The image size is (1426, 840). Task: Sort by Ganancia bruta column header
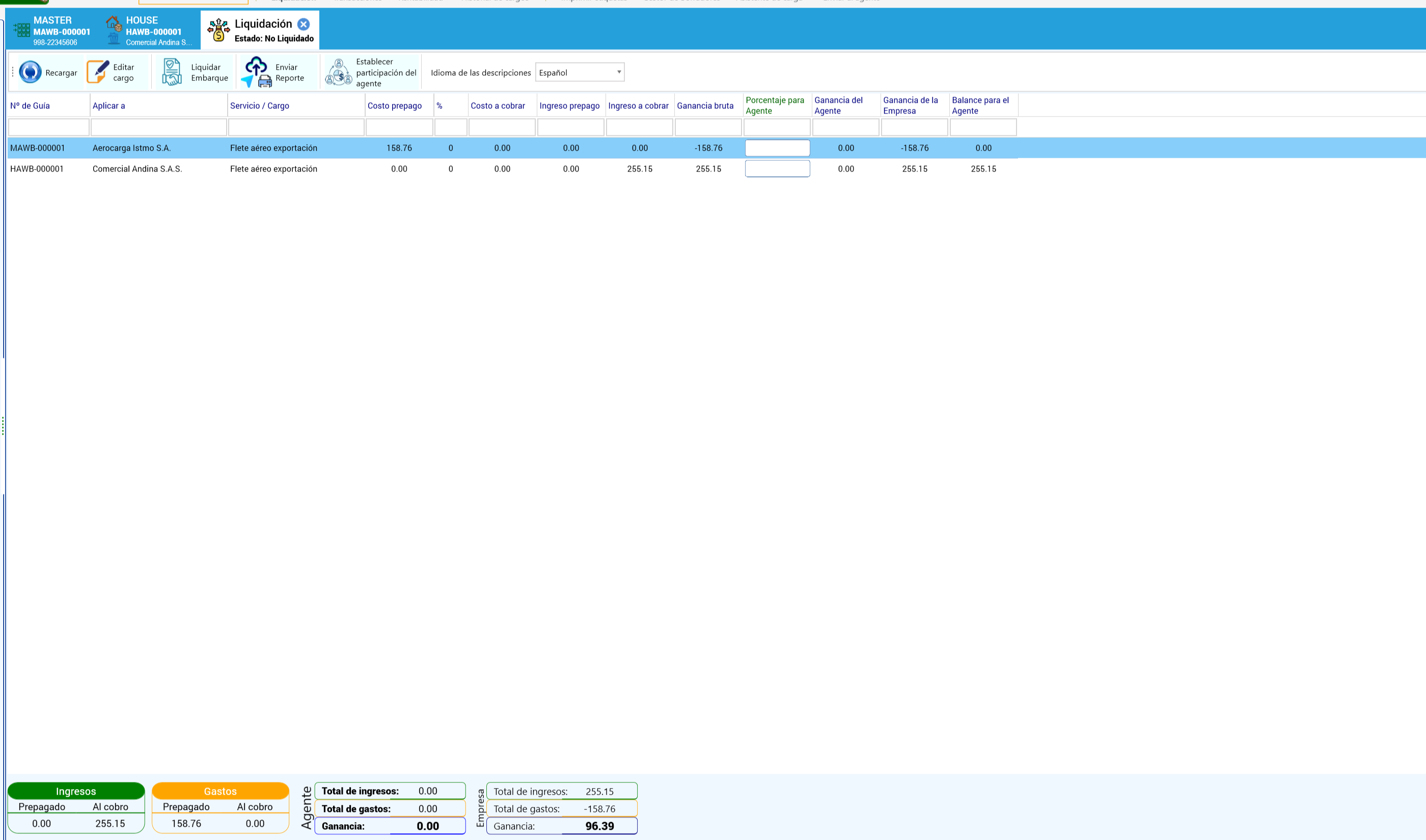click(x=705, y=106)
